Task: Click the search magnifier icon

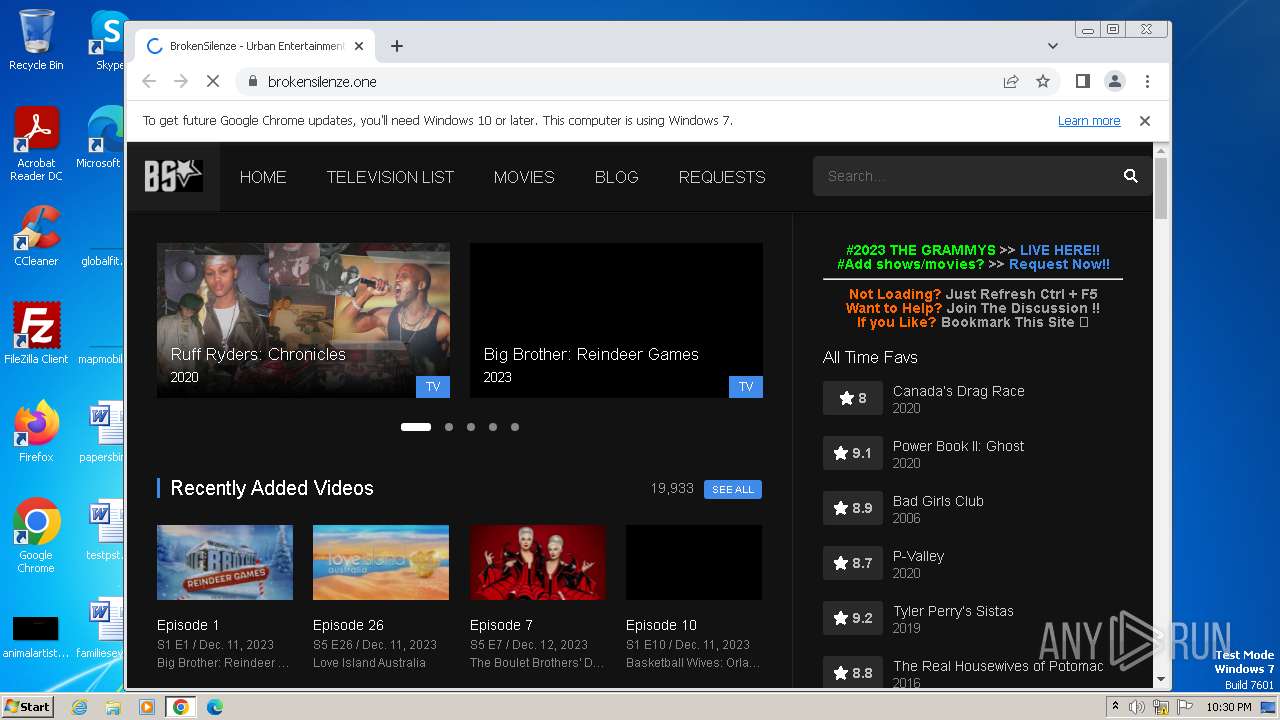Action: click(x=1130, y=176)
